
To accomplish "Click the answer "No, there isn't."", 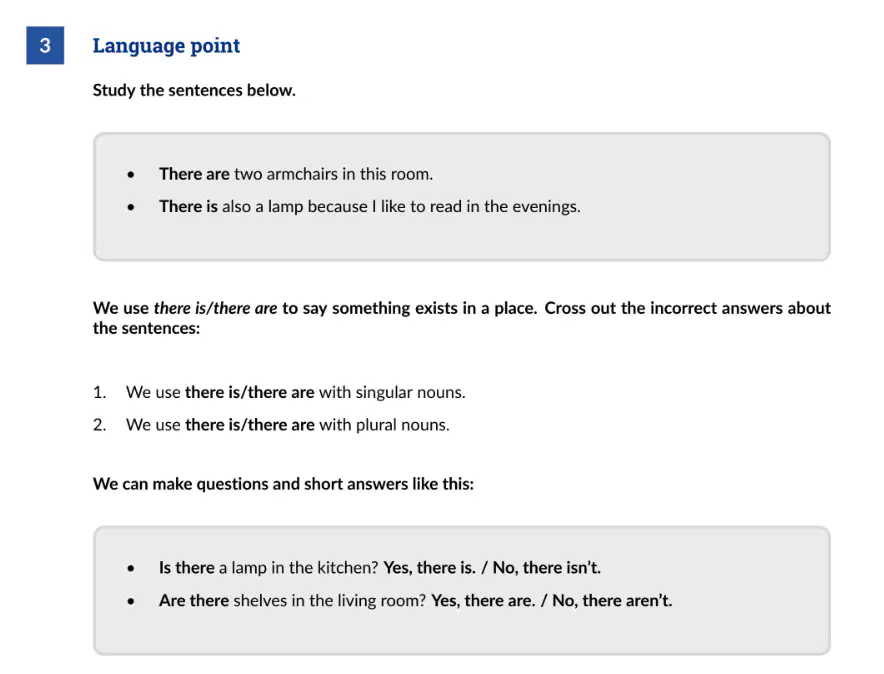I will coord(547,567).
